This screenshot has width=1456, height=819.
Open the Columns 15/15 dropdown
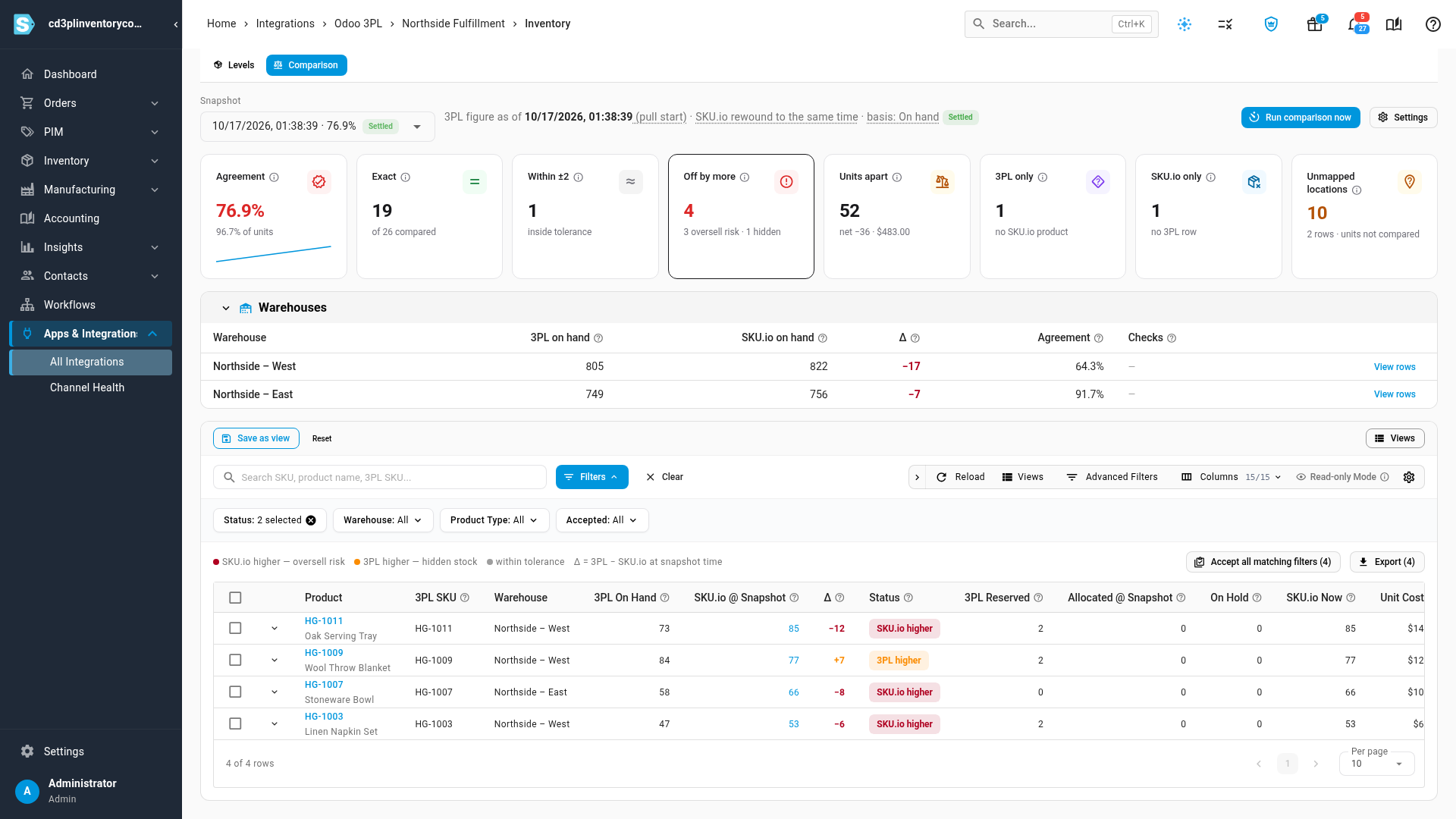pos(1231,477)
